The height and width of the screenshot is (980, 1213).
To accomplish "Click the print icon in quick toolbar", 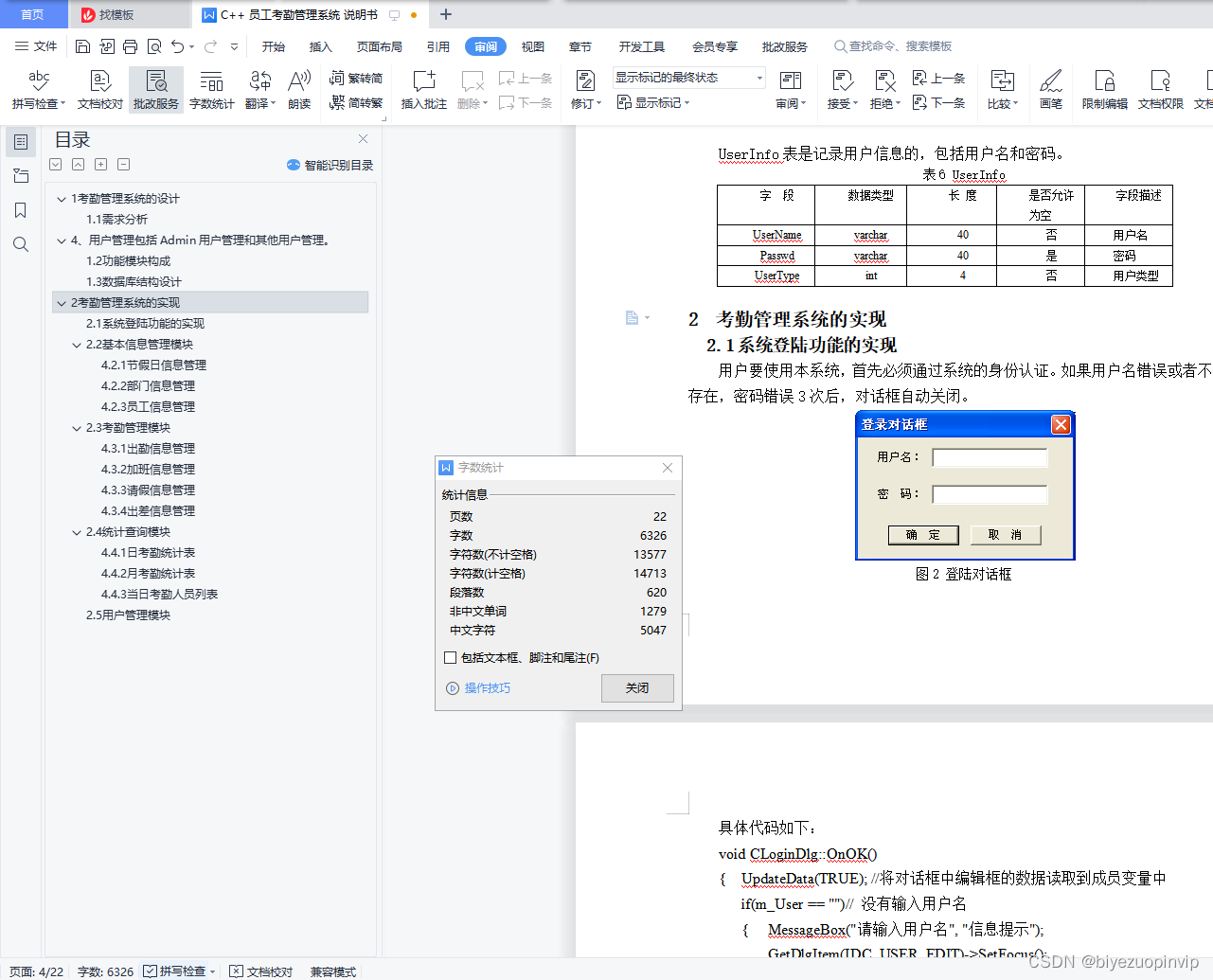I will coord(130,46).
